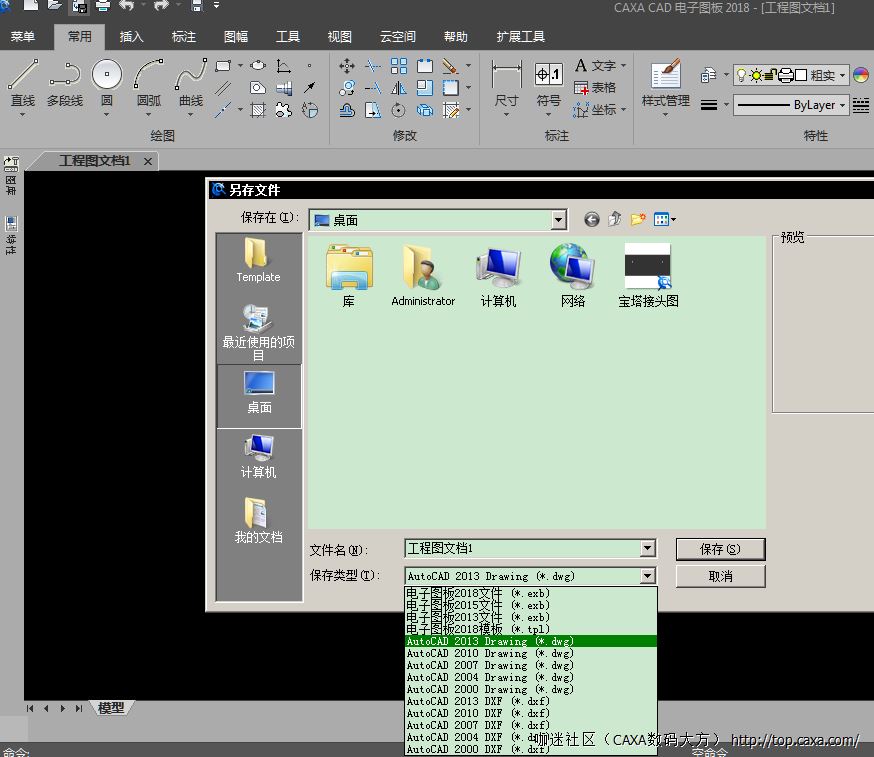Screen dimensions: 874x757
Task: Pick 电子图板2018文件 (*.exb) file type
Action: (478, 593)
